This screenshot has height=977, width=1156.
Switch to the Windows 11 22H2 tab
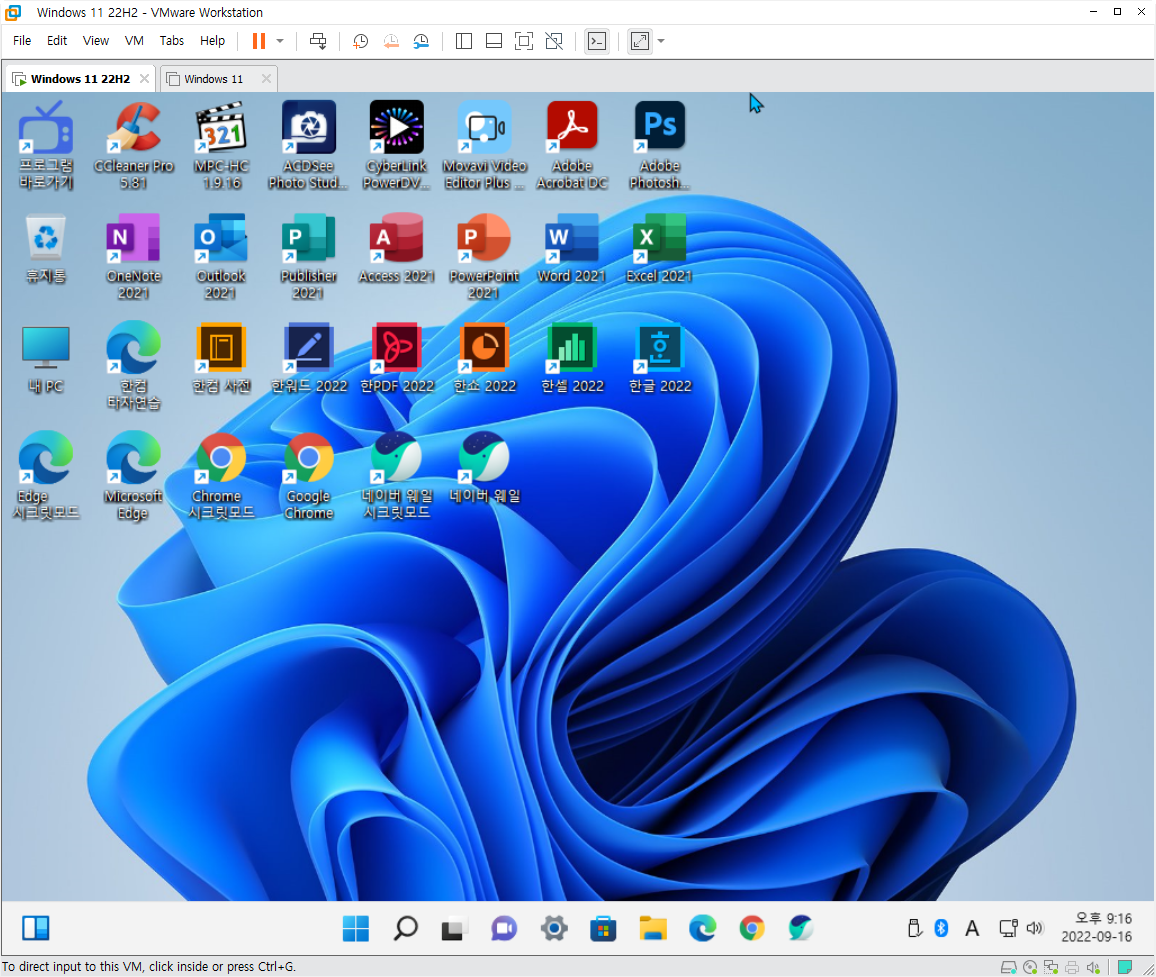coord(80,79)
